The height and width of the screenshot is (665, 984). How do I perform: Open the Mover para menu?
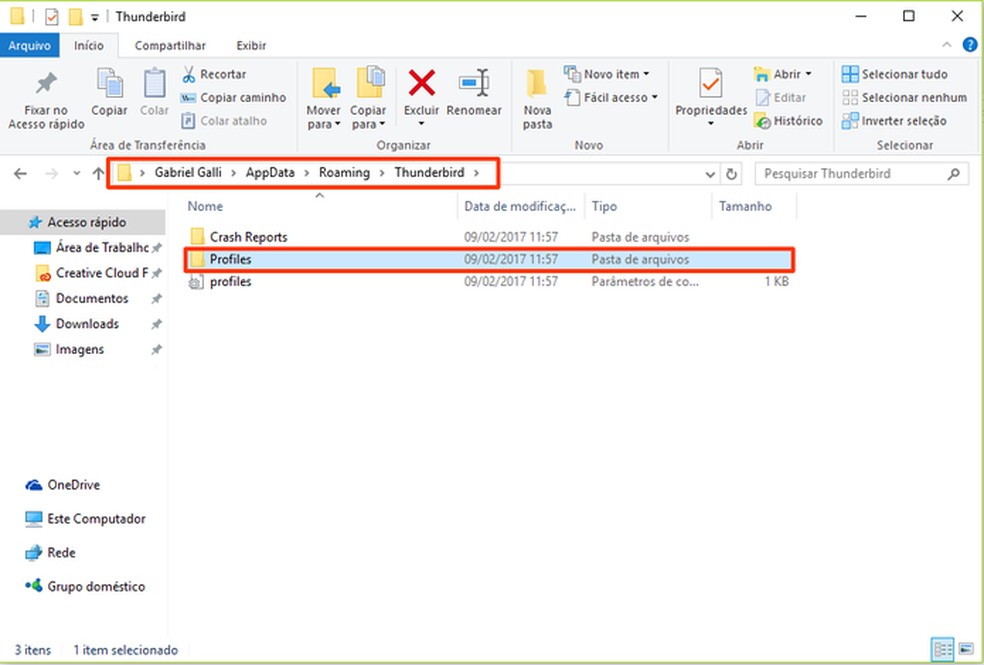pos(324,98)
